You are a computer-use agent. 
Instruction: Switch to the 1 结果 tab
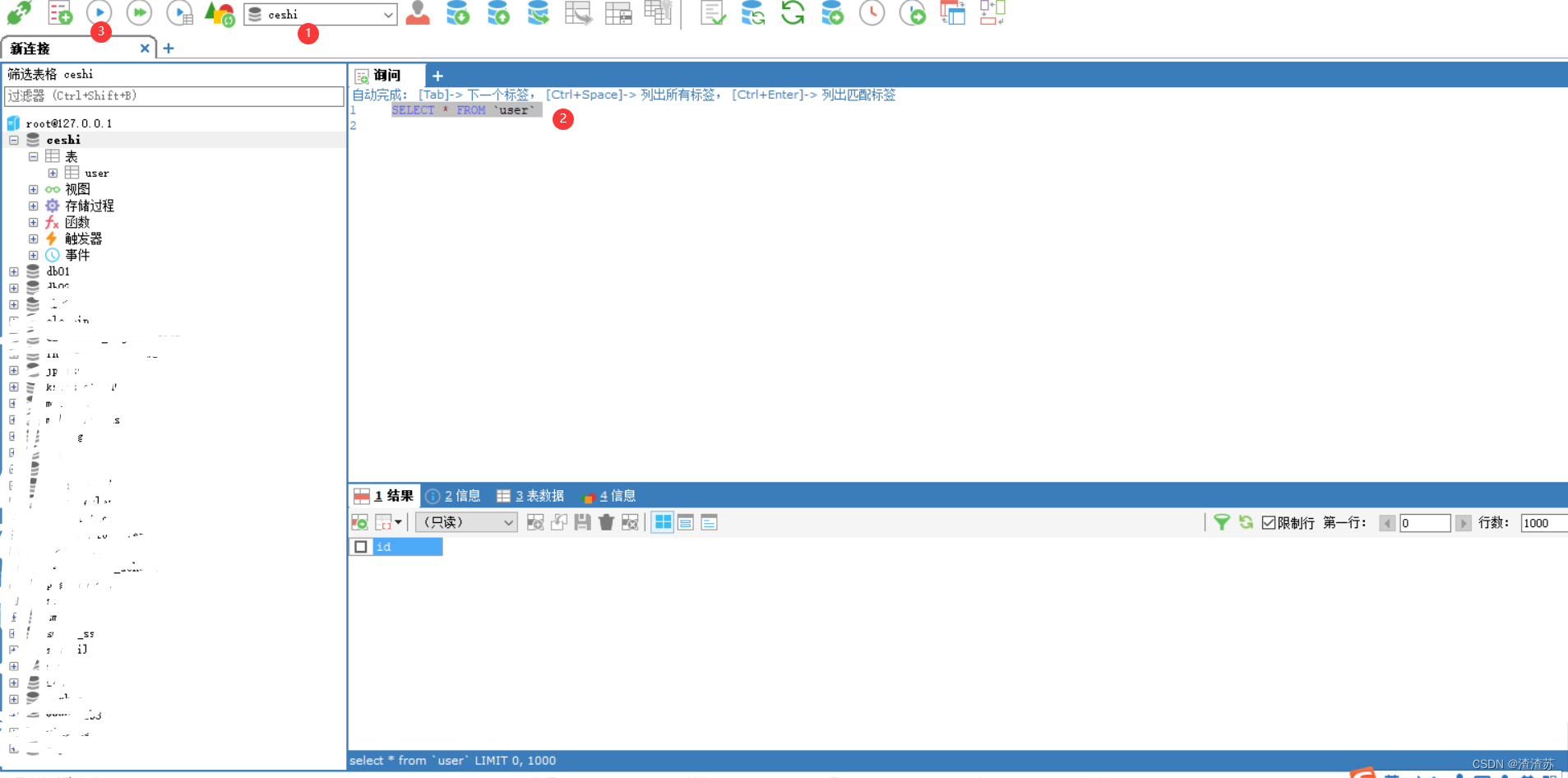pos(385,496)
